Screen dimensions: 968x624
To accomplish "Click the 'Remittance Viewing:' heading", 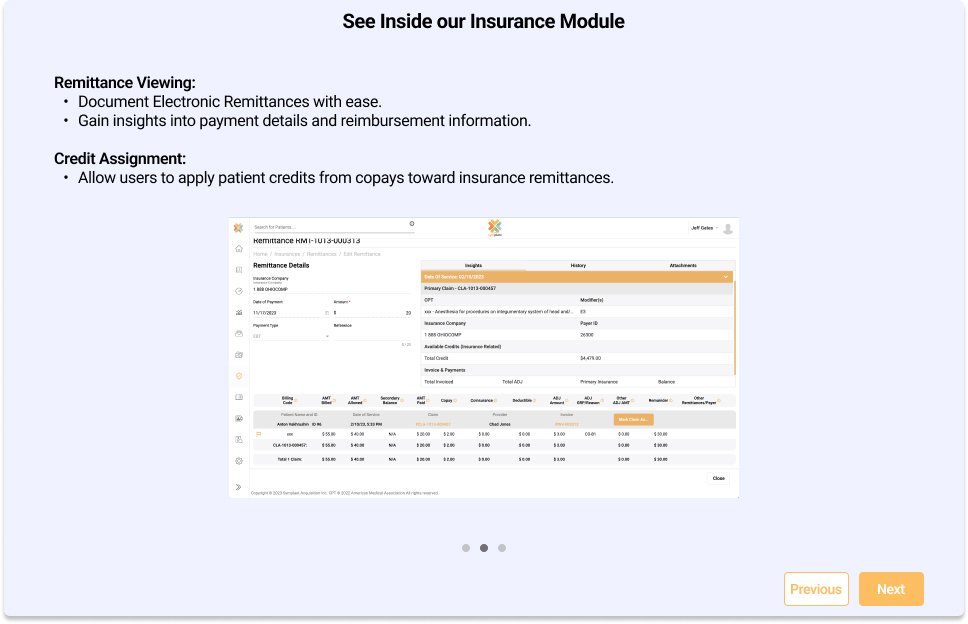I will tap(125, 83).
